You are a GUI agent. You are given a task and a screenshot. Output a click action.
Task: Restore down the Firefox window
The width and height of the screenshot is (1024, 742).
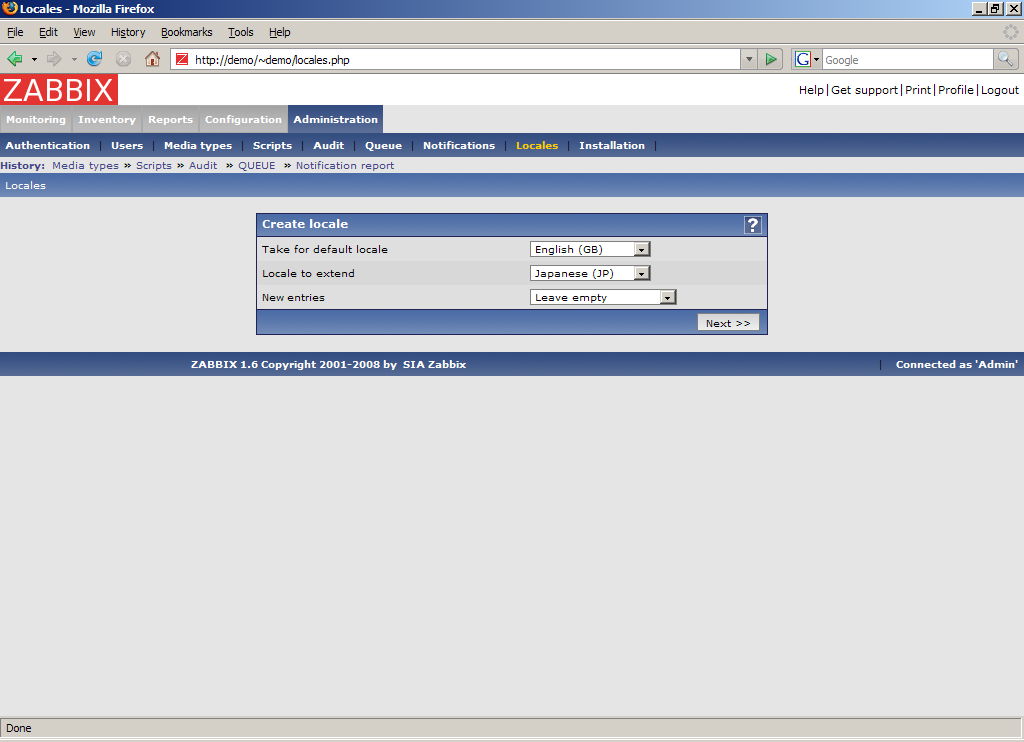pyautogui.click(x=995, y=8)
